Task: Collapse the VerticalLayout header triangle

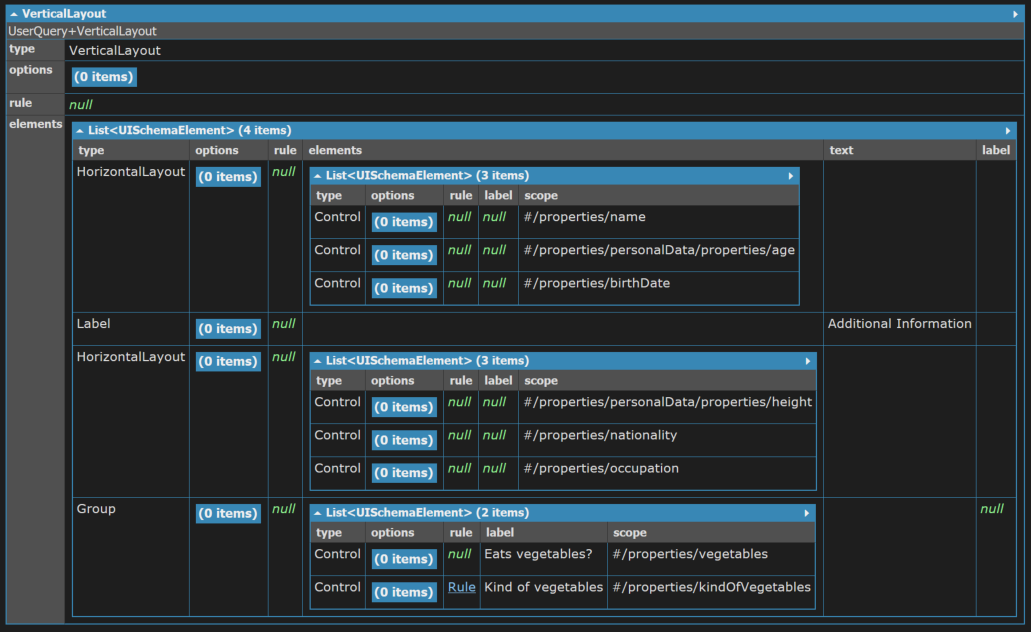Action: [x=13, y=14]
